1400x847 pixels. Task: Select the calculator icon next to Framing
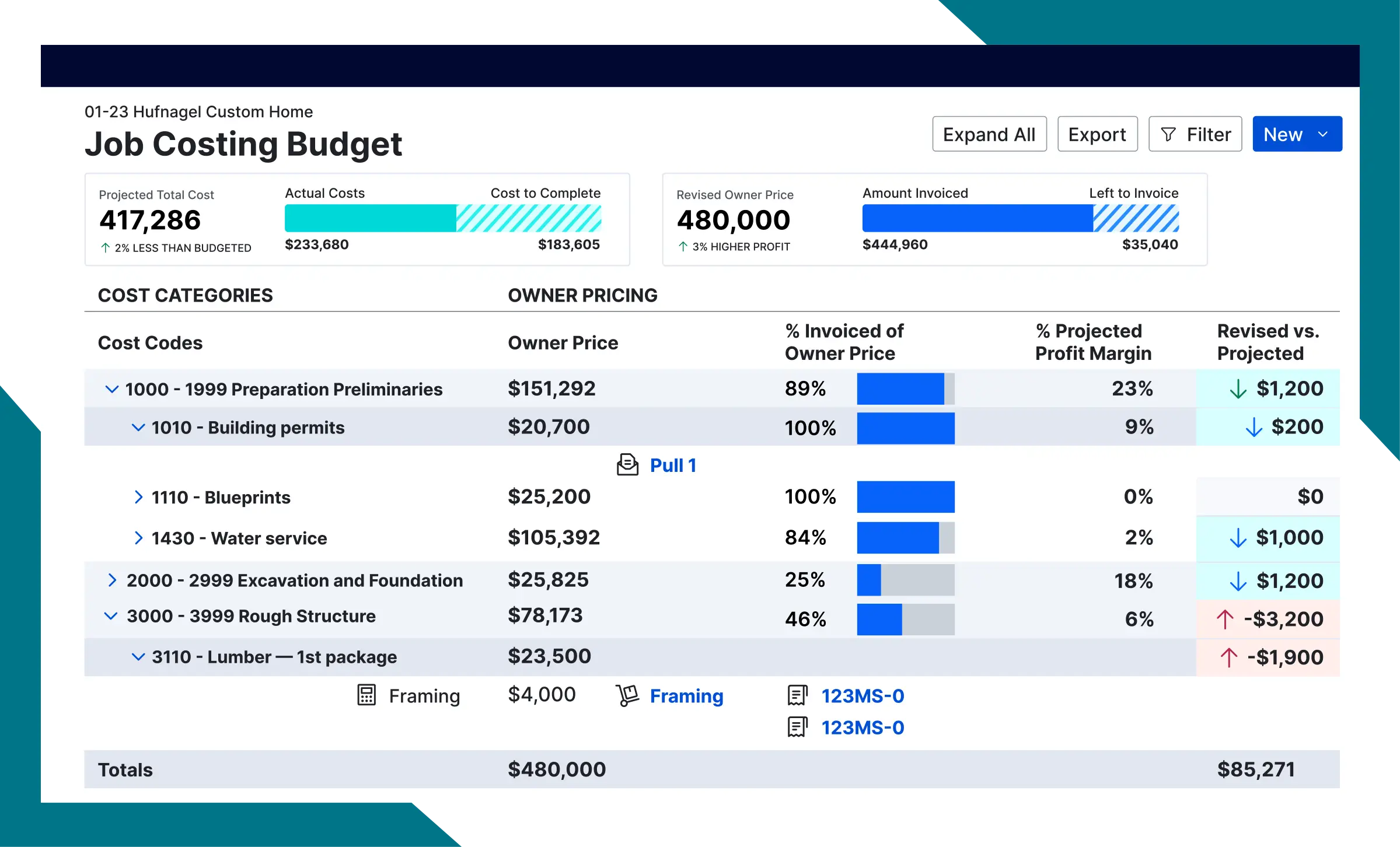(366, 695)
